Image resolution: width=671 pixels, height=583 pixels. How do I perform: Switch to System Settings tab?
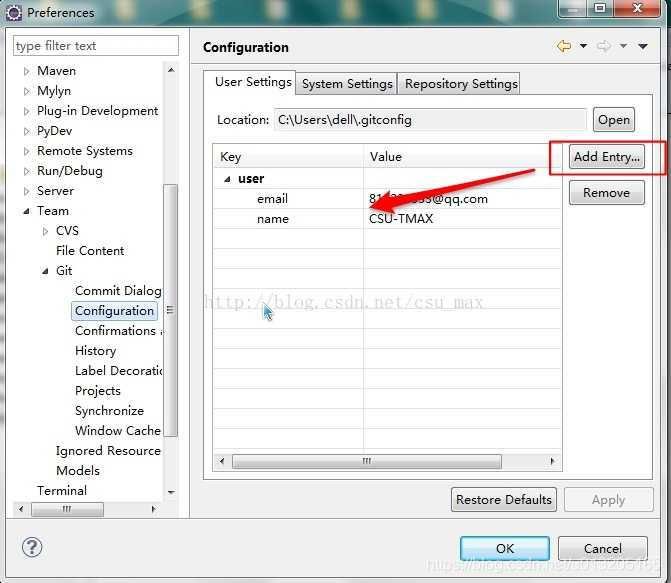(347, 83)
